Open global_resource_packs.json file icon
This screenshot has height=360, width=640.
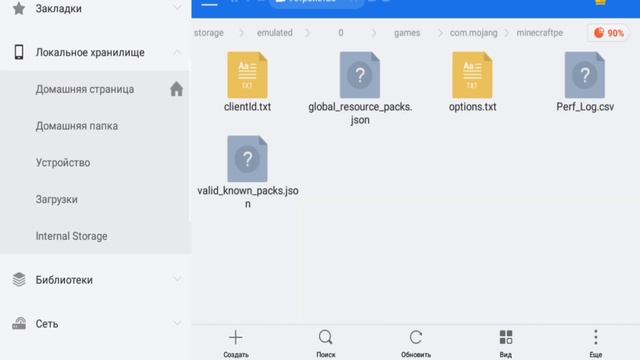[360, 75]
